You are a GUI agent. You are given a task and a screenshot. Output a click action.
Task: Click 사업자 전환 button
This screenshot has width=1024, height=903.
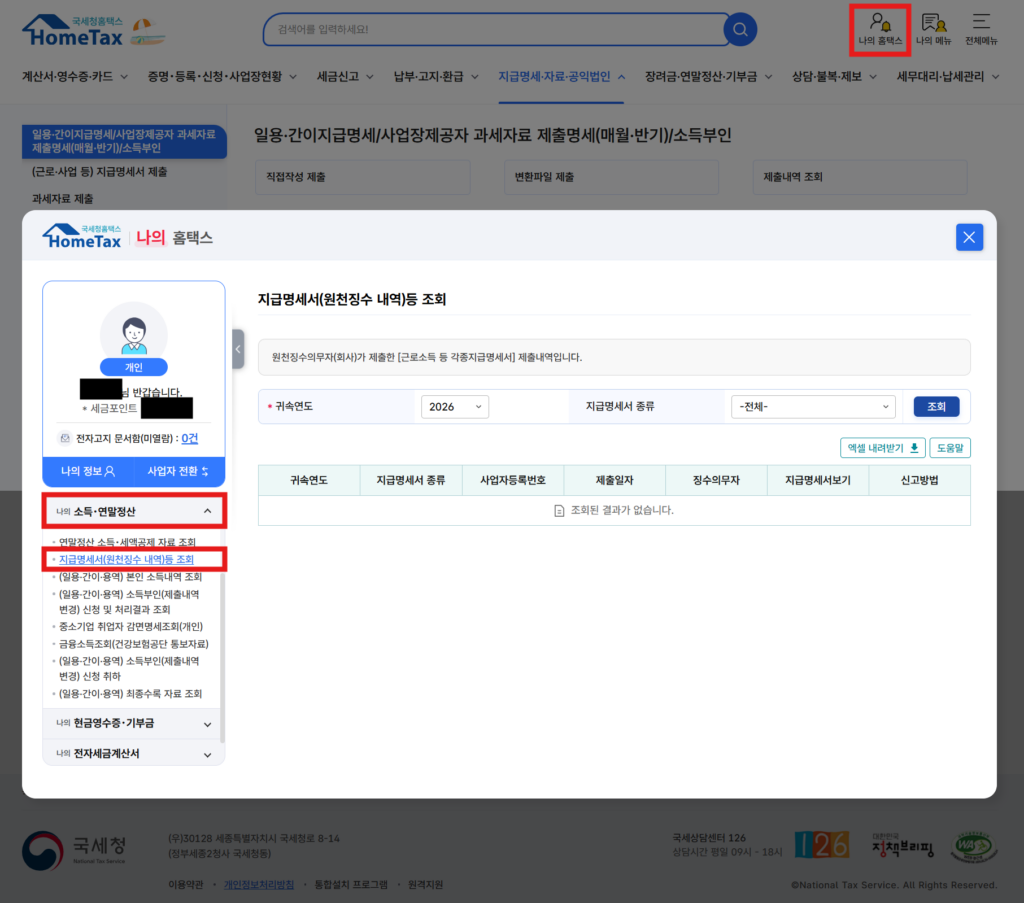(x=179, y=471)
